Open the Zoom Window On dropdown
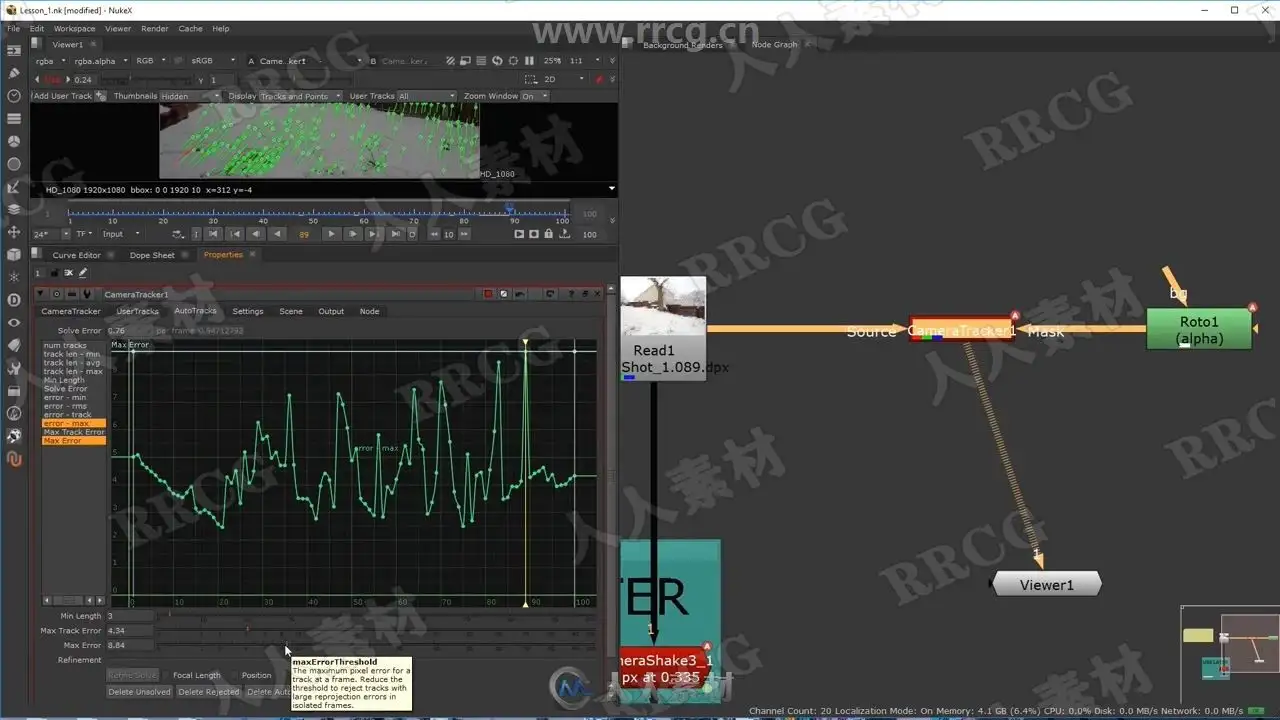 [x=534, y=96]
